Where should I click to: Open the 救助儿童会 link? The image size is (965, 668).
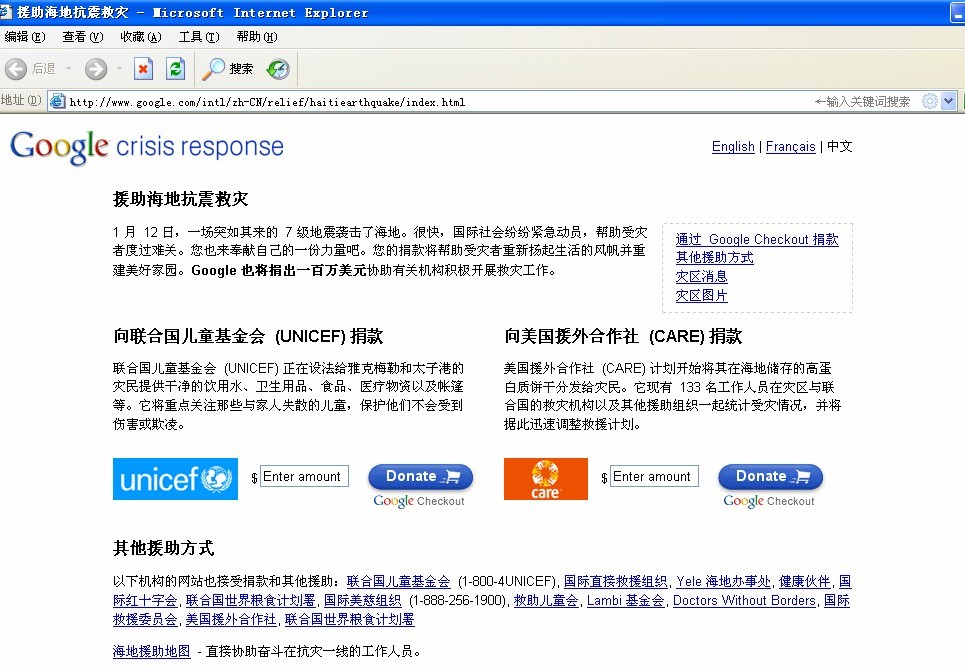(x=547, y=600)
